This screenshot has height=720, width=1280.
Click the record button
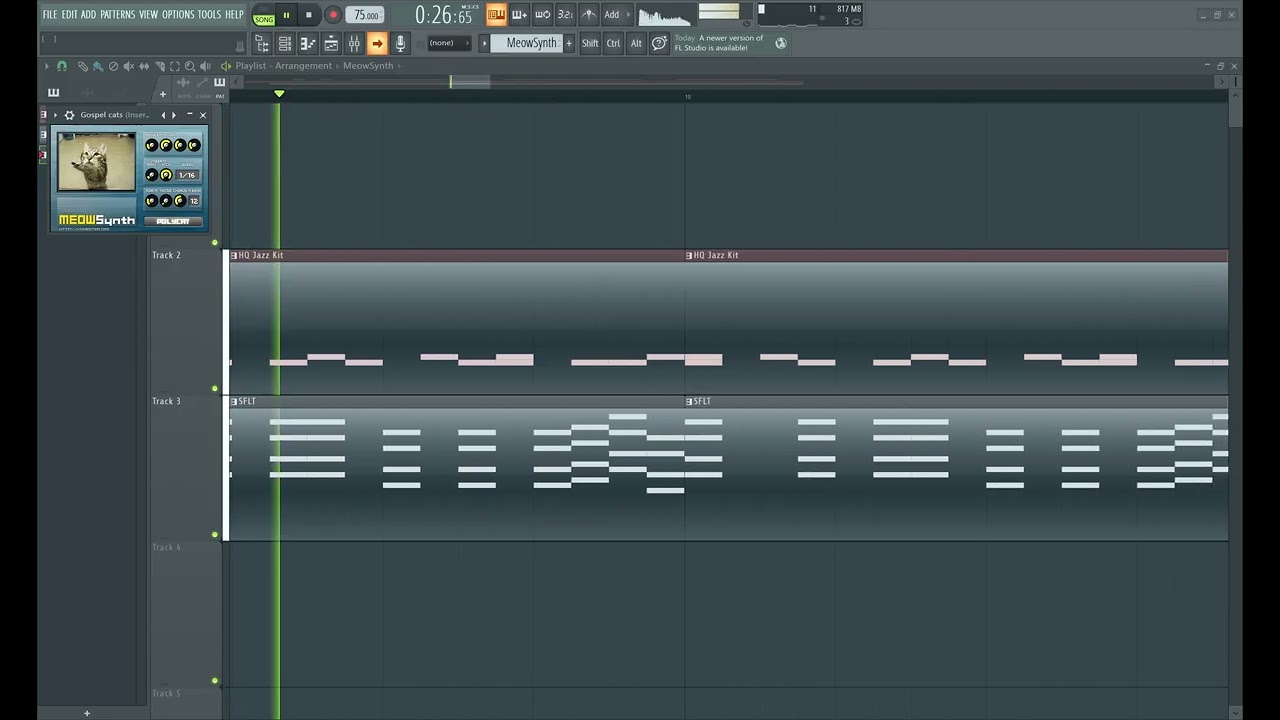pyautogui.click(x=333, y=15)
